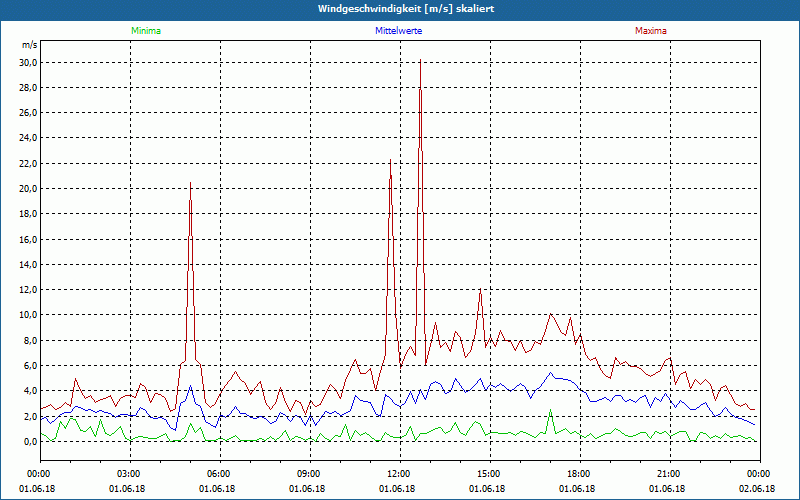Click the 15:00 time axis label

point(490,474)
